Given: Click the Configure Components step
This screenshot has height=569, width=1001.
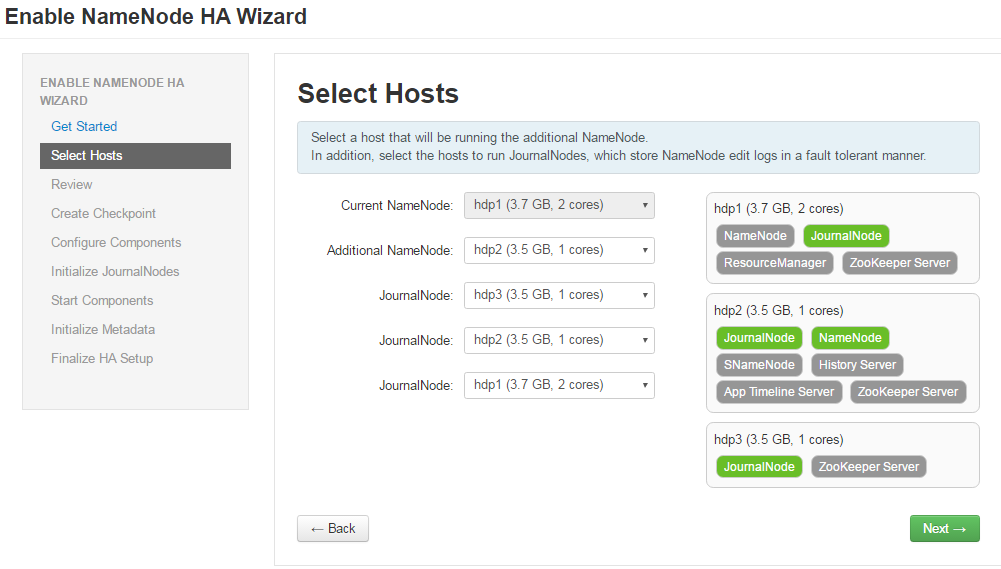Looking at the screenshot, I should tap(116, 243).
